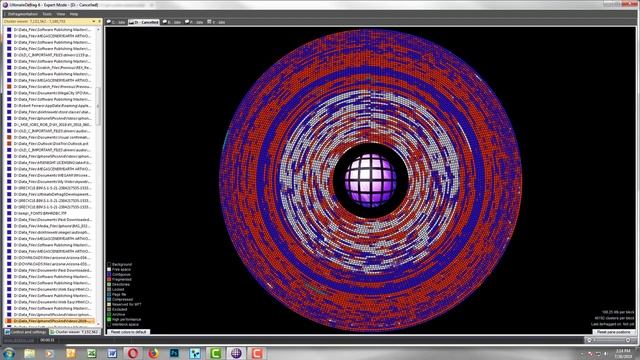Open Windows Media Player taskbar icon
This screenshot has width=640, height=360.
coord(50,353)
